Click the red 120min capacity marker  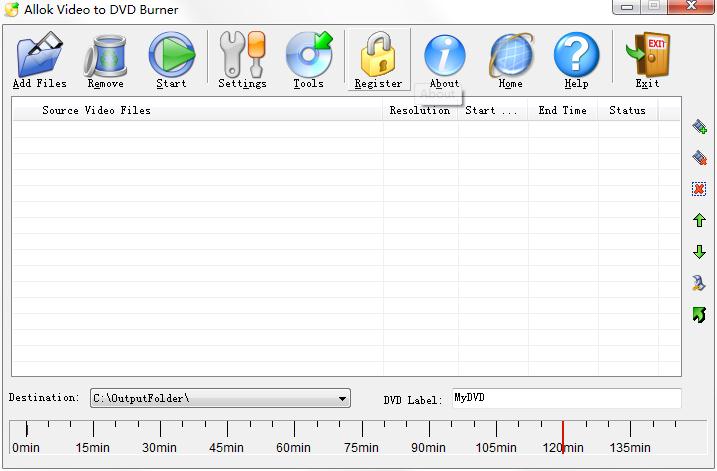click(563, 438)
